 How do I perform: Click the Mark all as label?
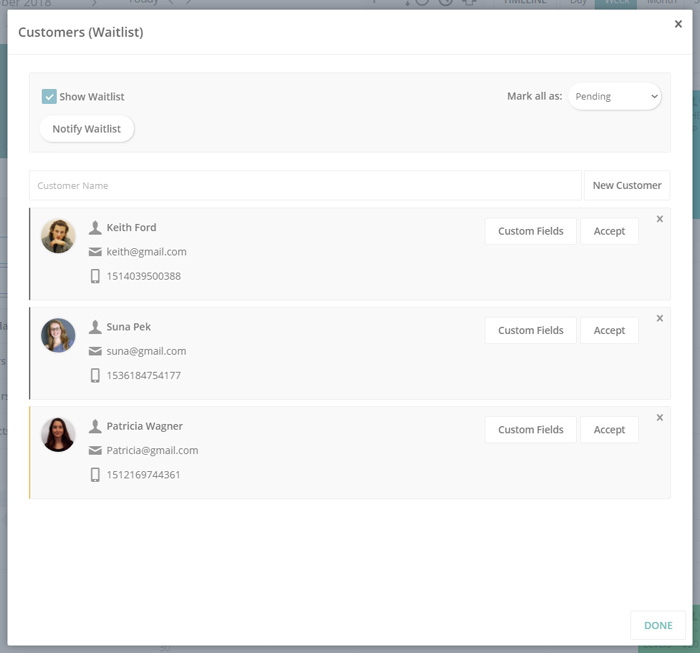click(534, 96)
